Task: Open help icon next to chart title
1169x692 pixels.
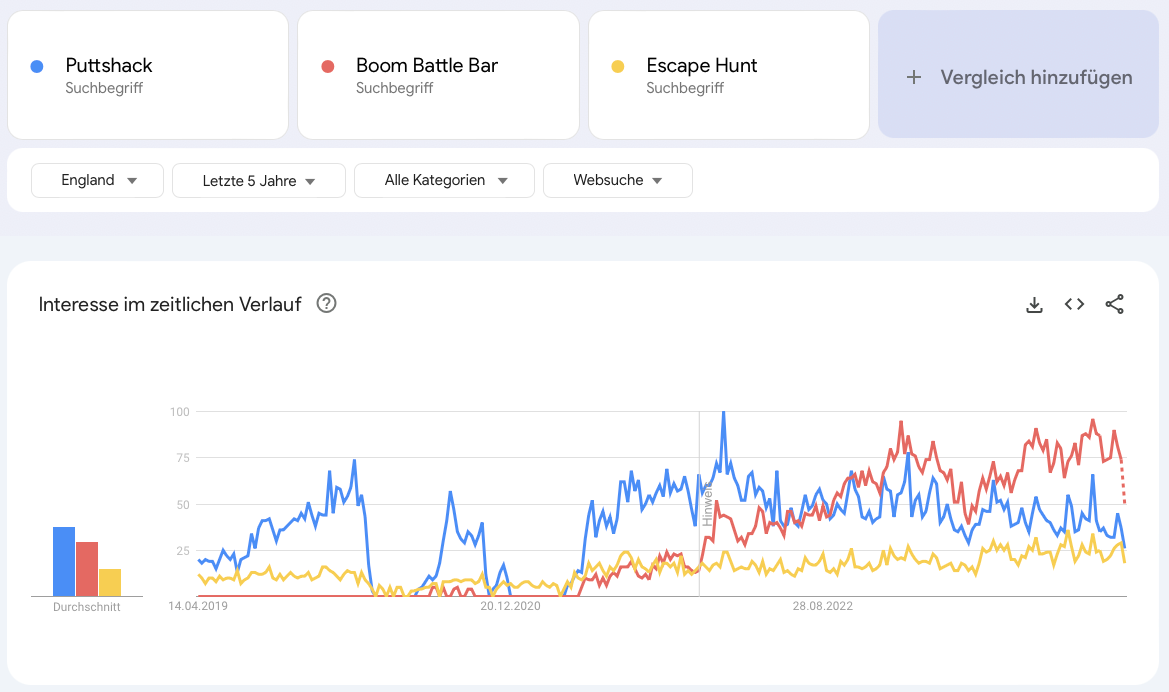Action: pos(326,304)
